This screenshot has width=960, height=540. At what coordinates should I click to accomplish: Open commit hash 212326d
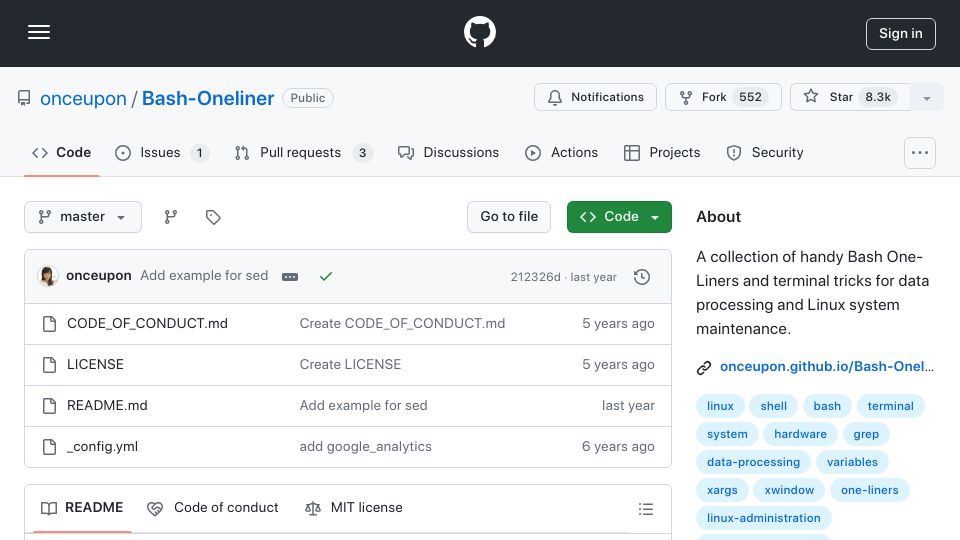click(x=535, y=277)
